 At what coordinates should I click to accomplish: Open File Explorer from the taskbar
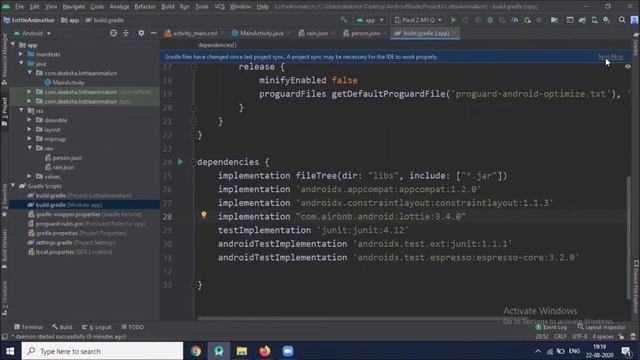tap(242, 351)
